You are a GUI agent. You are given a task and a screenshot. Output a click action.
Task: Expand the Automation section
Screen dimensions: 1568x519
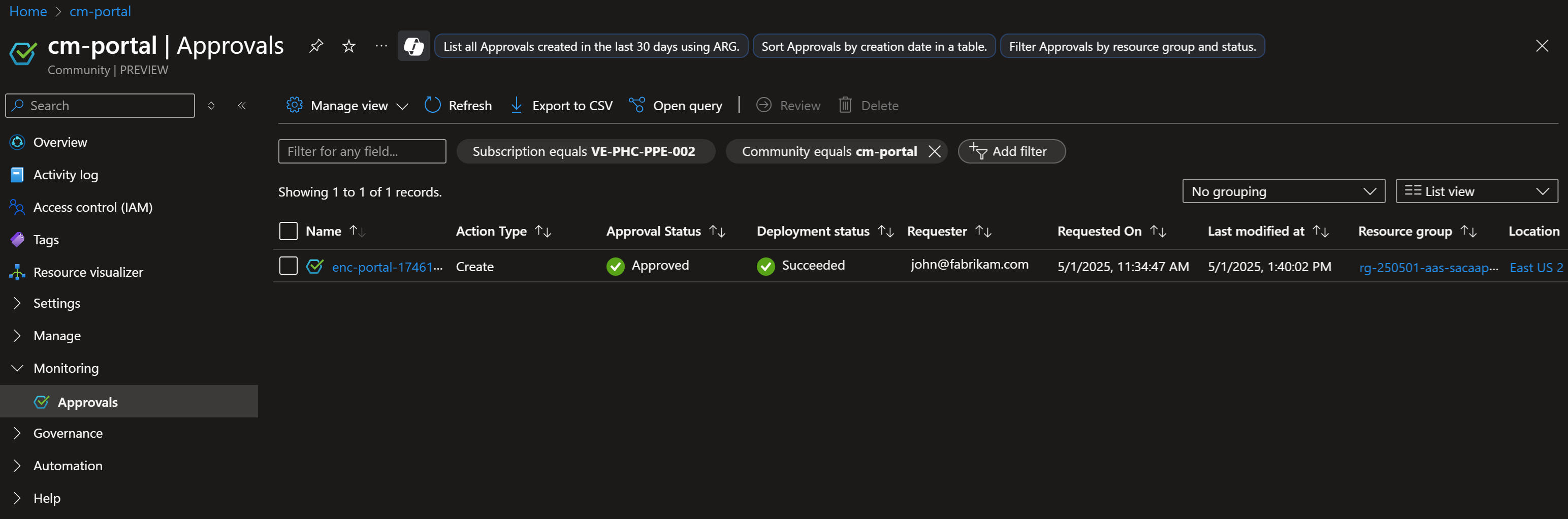[17, 466]
